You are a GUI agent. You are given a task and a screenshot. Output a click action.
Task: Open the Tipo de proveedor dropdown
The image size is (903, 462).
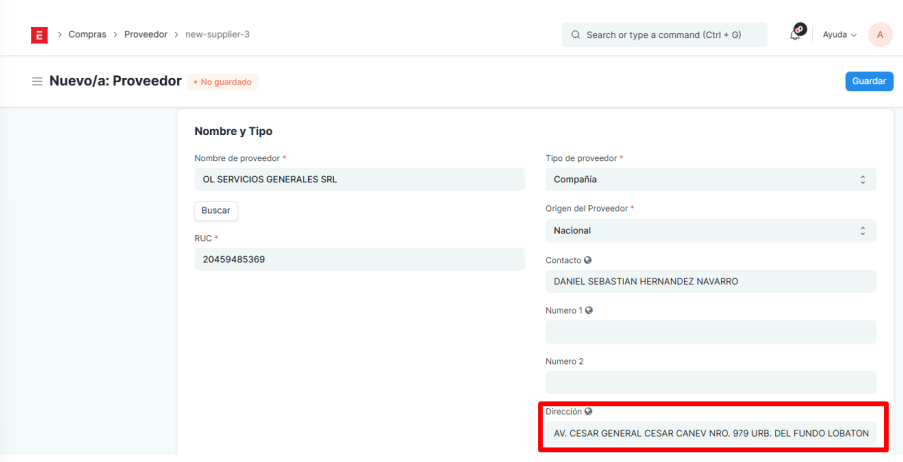(710, 180)
